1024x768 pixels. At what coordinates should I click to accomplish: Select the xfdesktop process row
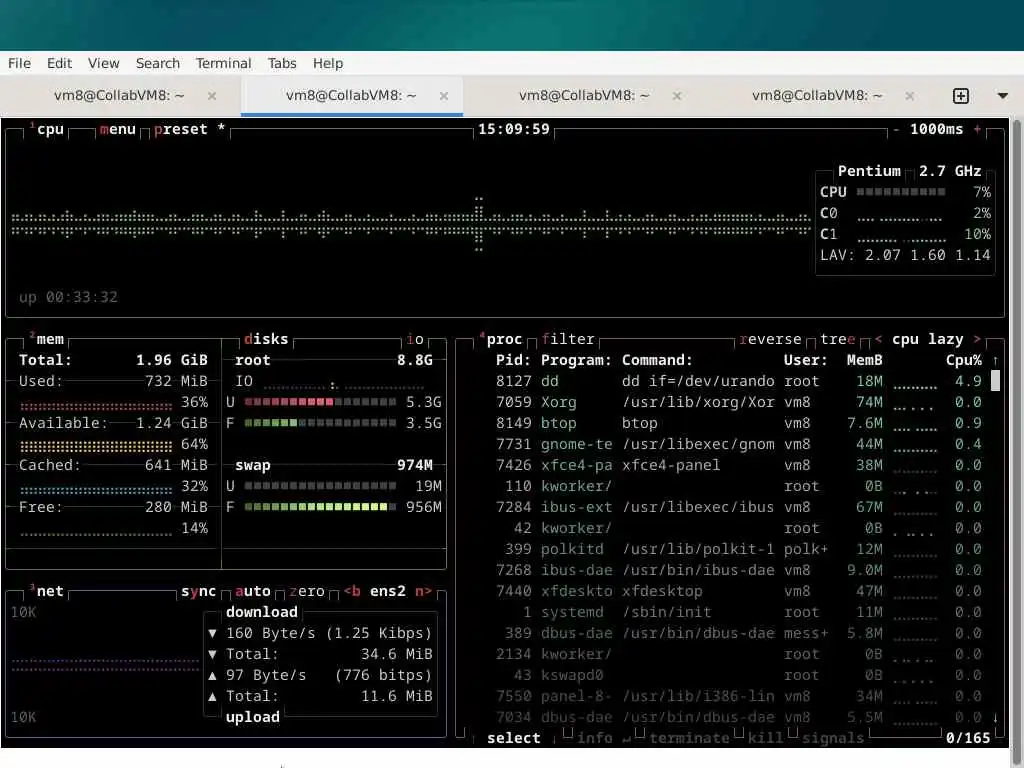(x=738, y=591)
